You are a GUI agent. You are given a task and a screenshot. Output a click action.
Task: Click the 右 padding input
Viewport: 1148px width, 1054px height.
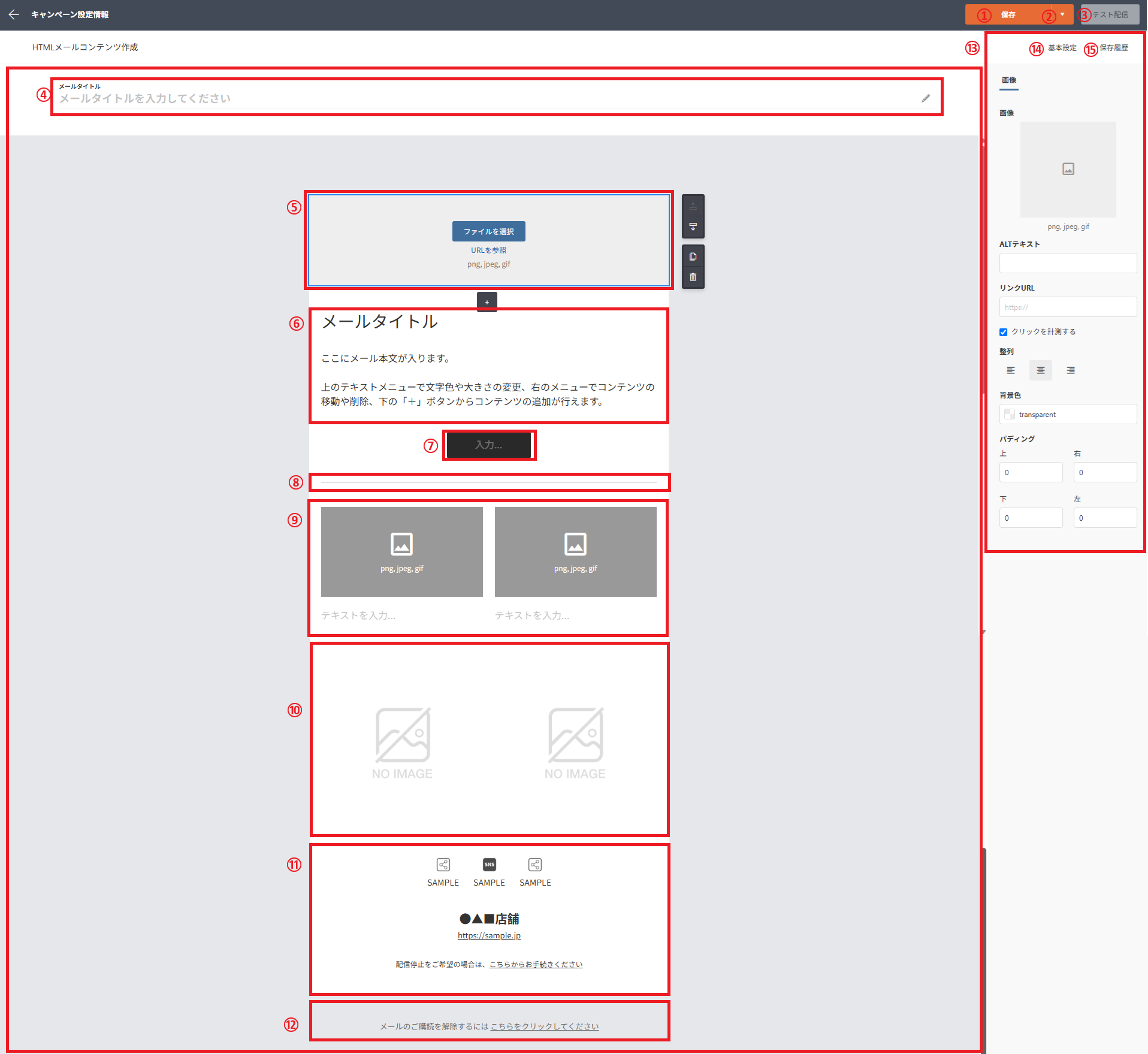tap(1105, 472)
